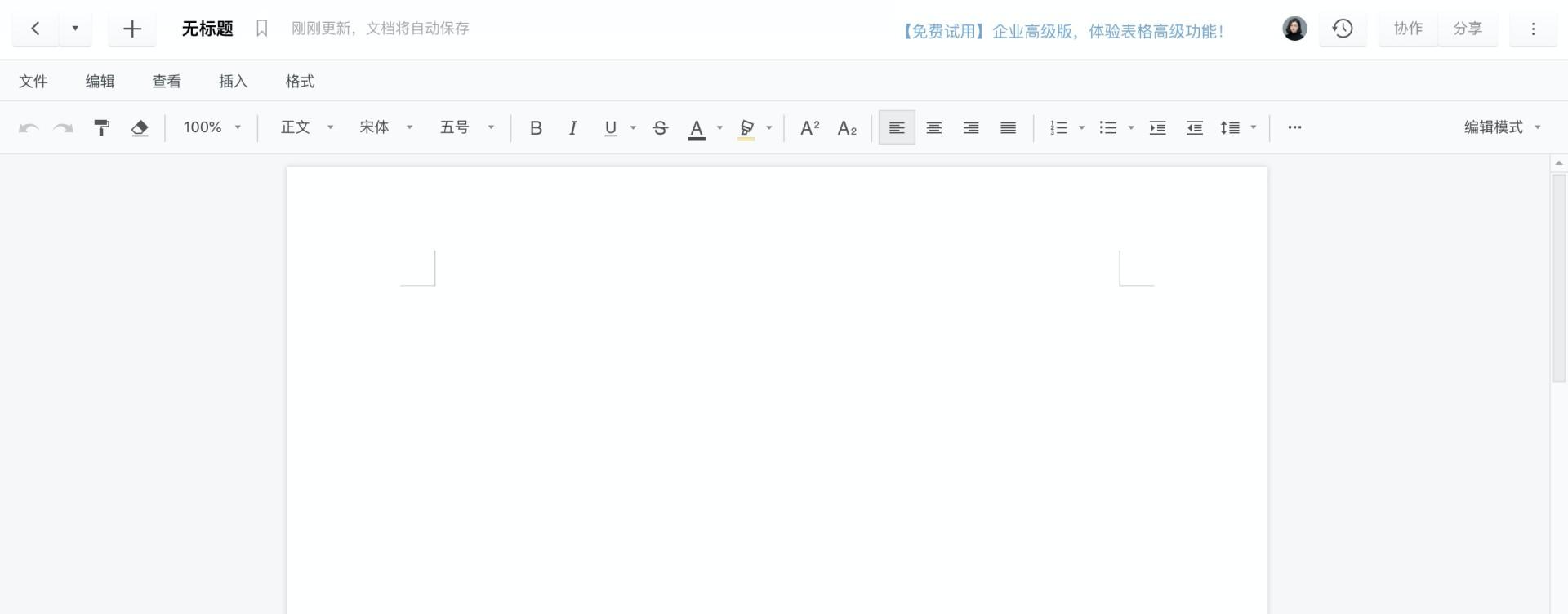The width and height of the screenshot is (1568, 614).
Task: Bookmark this document with the bookmark icon
Action: (x=261, y=29)
